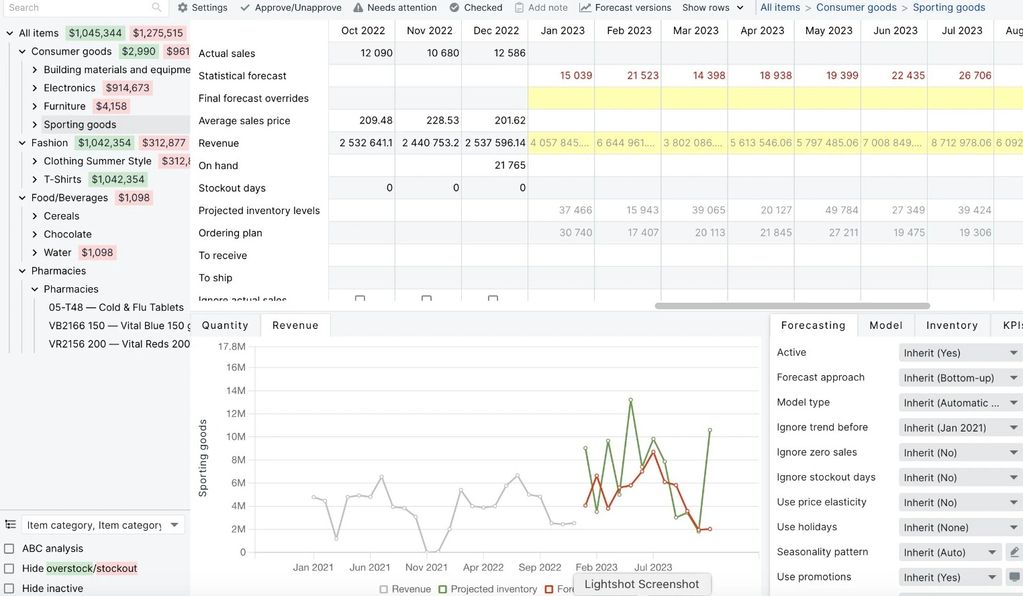This screenshot has height=596, width=1023.
Task: Click the Needs attention warning icon
Action: click(x=359, y=8)
